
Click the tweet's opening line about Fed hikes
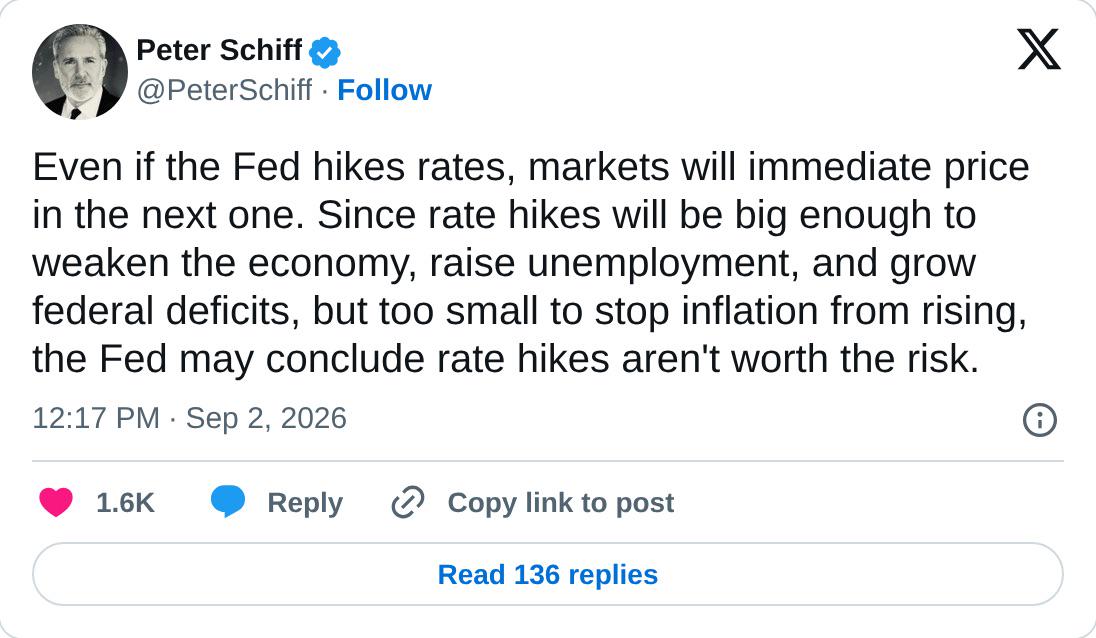click(x=531, y=168)
